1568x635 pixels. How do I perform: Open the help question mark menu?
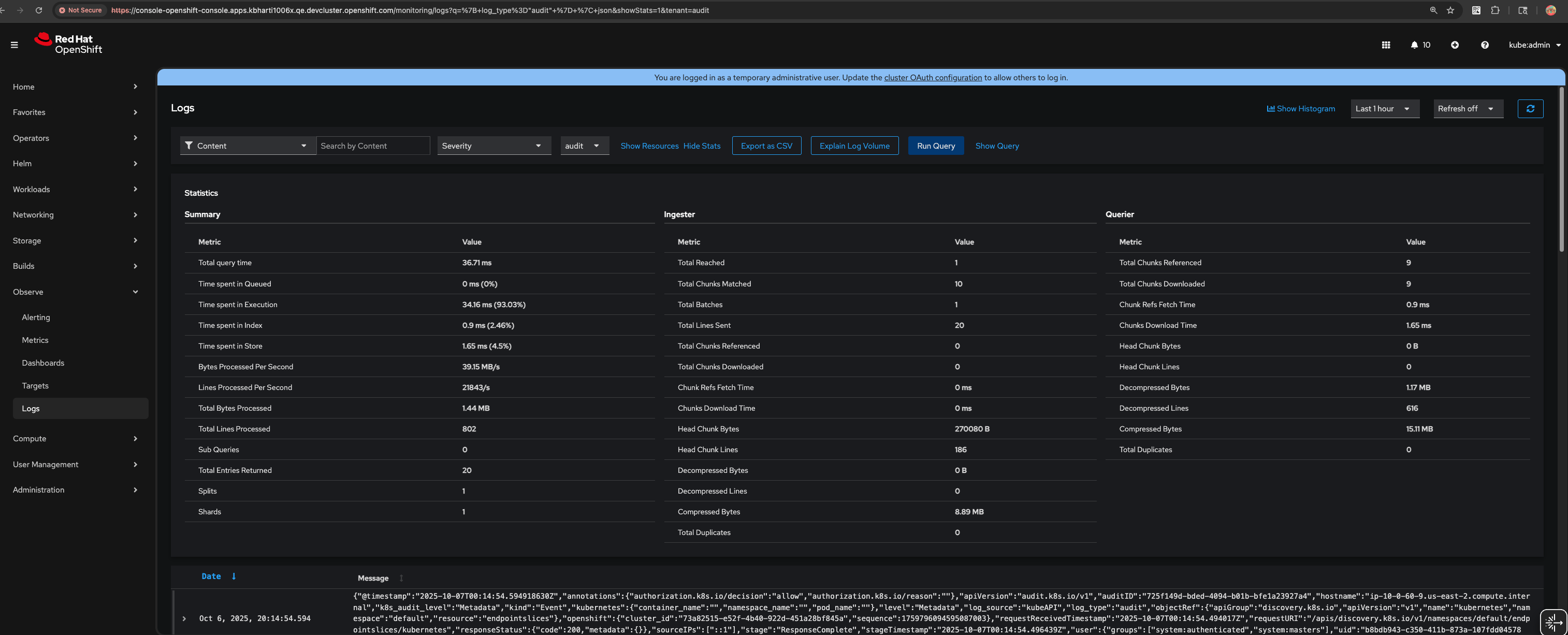1485,45
